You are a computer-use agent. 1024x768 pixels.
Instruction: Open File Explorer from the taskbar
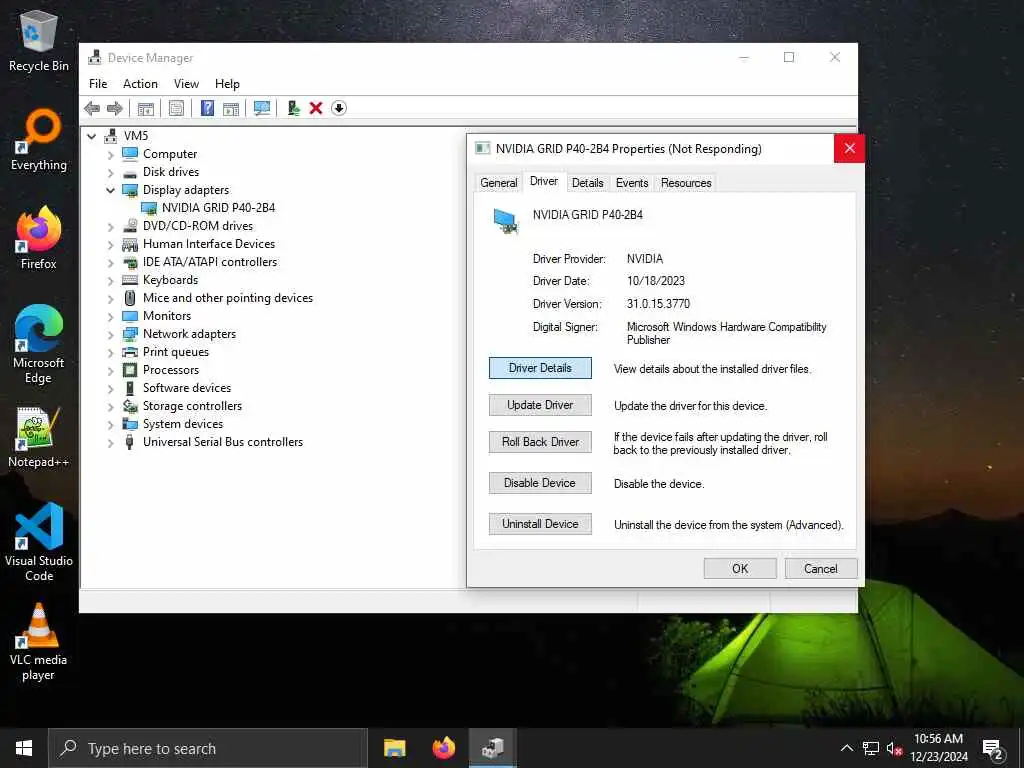coord(394,748)
